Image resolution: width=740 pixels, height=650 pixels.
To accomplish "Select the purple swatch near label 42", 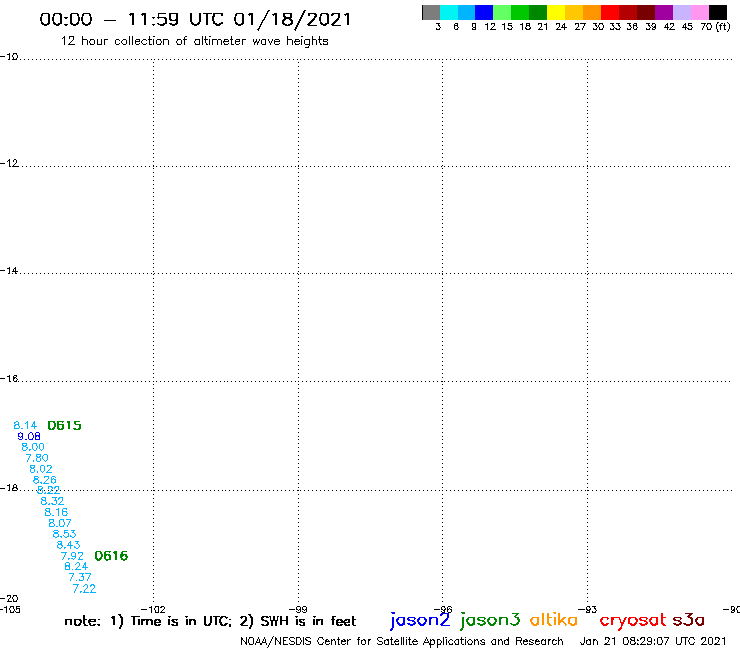I will tap(664, 12).
